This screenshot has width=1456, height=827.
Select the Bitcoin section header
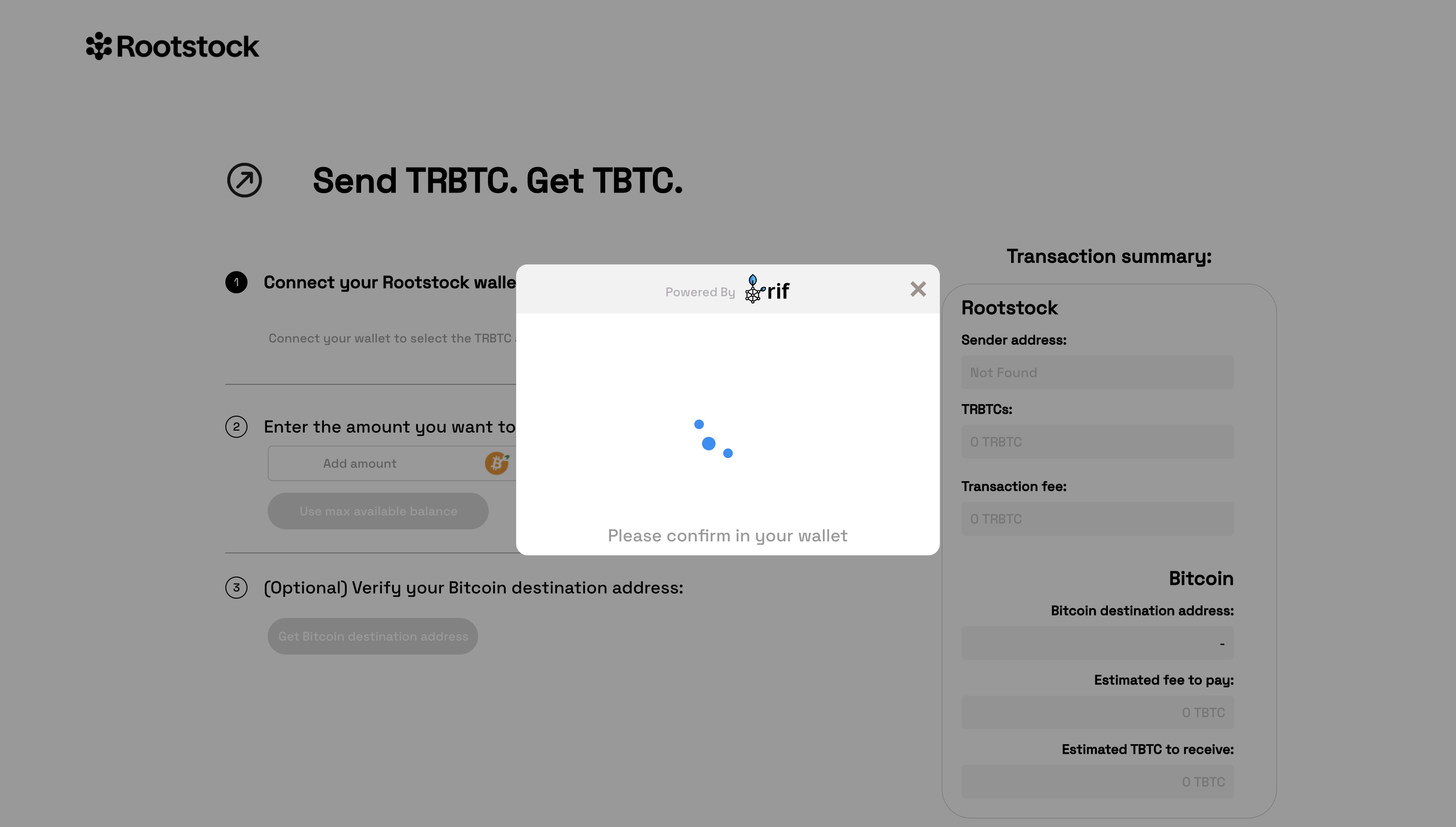point(1201,578)
